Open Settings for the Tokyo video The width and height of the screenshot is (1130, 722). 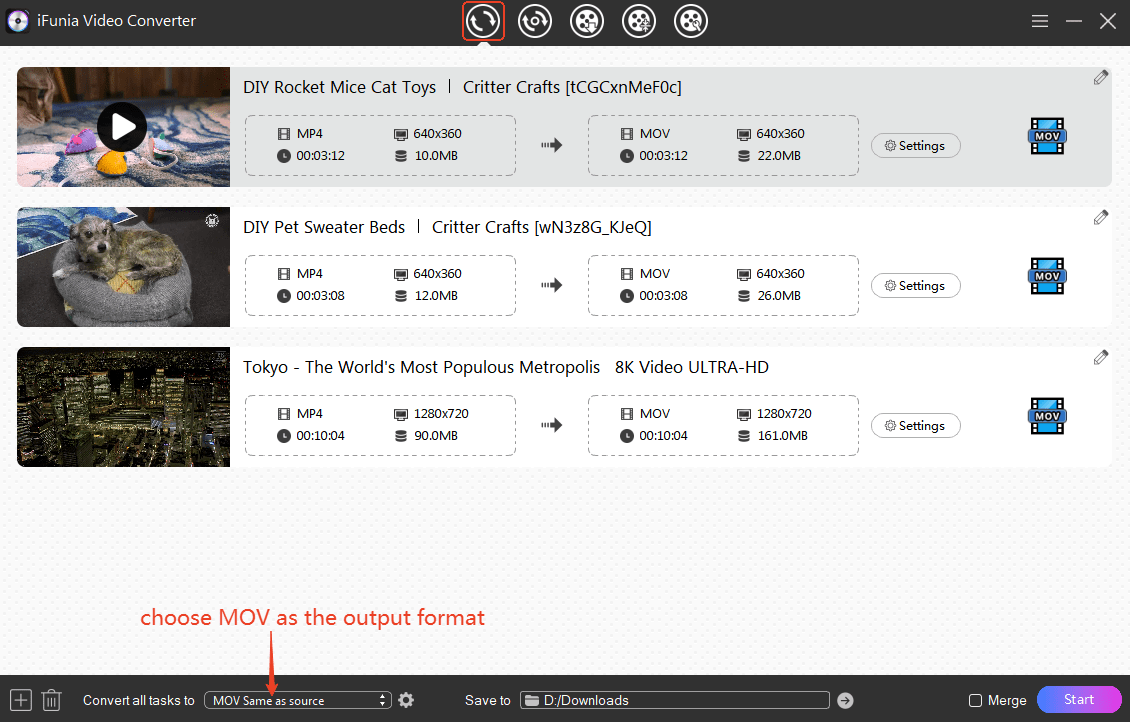point(915,426)
